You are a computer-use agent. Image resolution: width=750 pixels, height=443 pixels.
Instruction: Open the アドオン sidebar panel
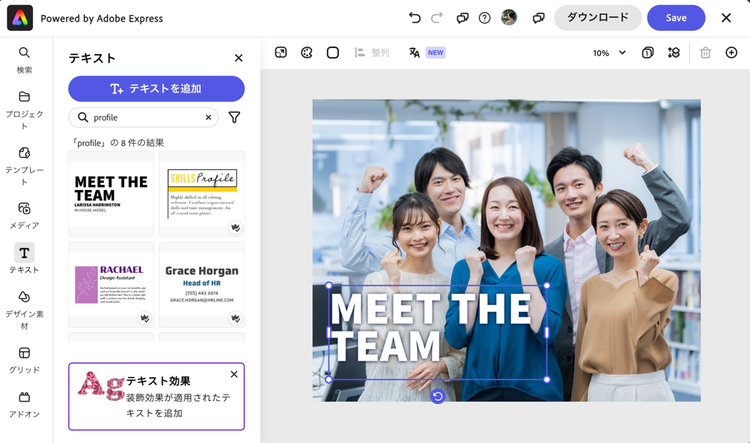[x=24, y=404]
